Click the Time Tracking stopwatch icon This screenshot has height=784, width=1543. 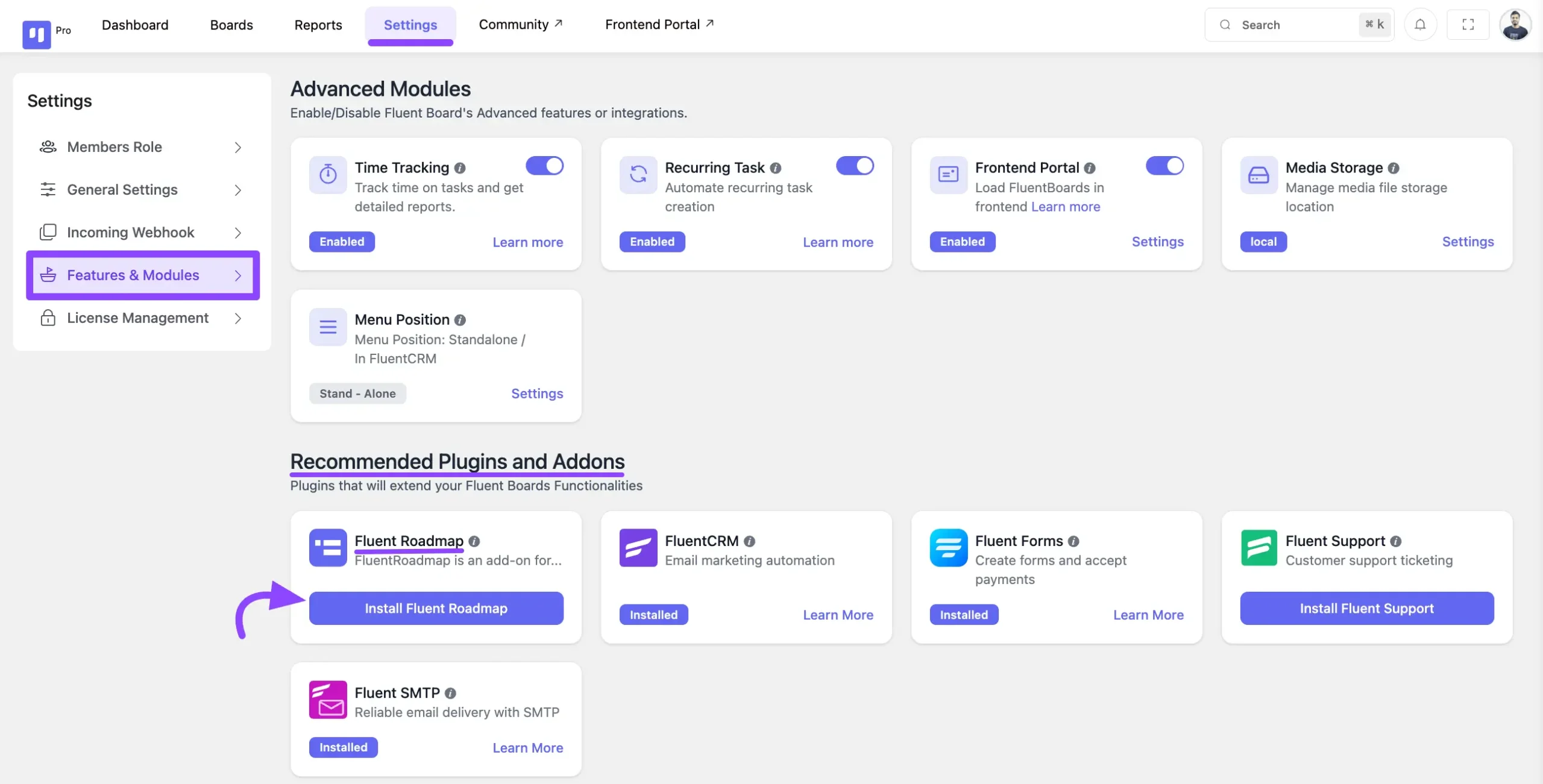pos(328,175)
